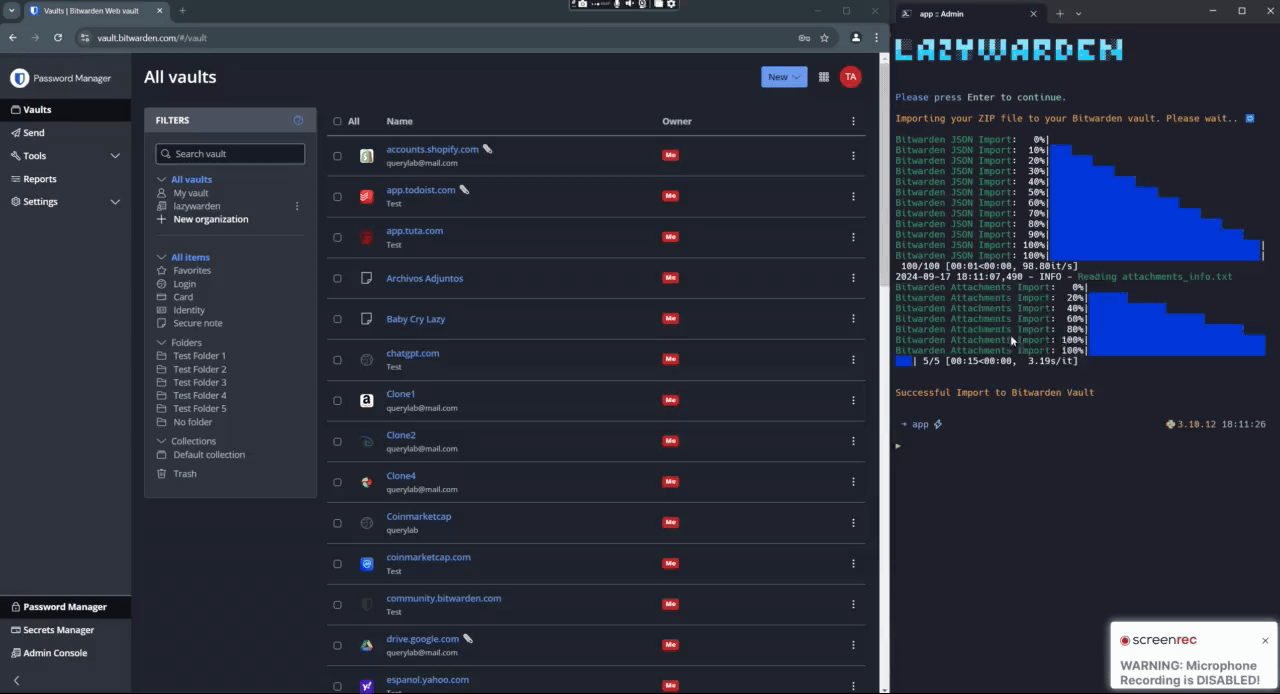Click the accounts.shopify.com site icon
This screenshot has width=1280, height=694.
coord(367,156)
